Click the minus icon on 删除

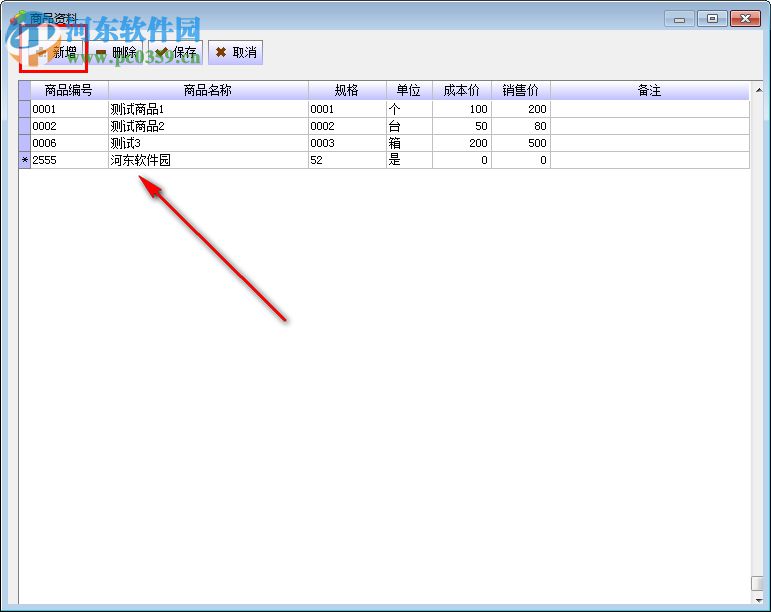pyautogui.click(x=101, y=52)
